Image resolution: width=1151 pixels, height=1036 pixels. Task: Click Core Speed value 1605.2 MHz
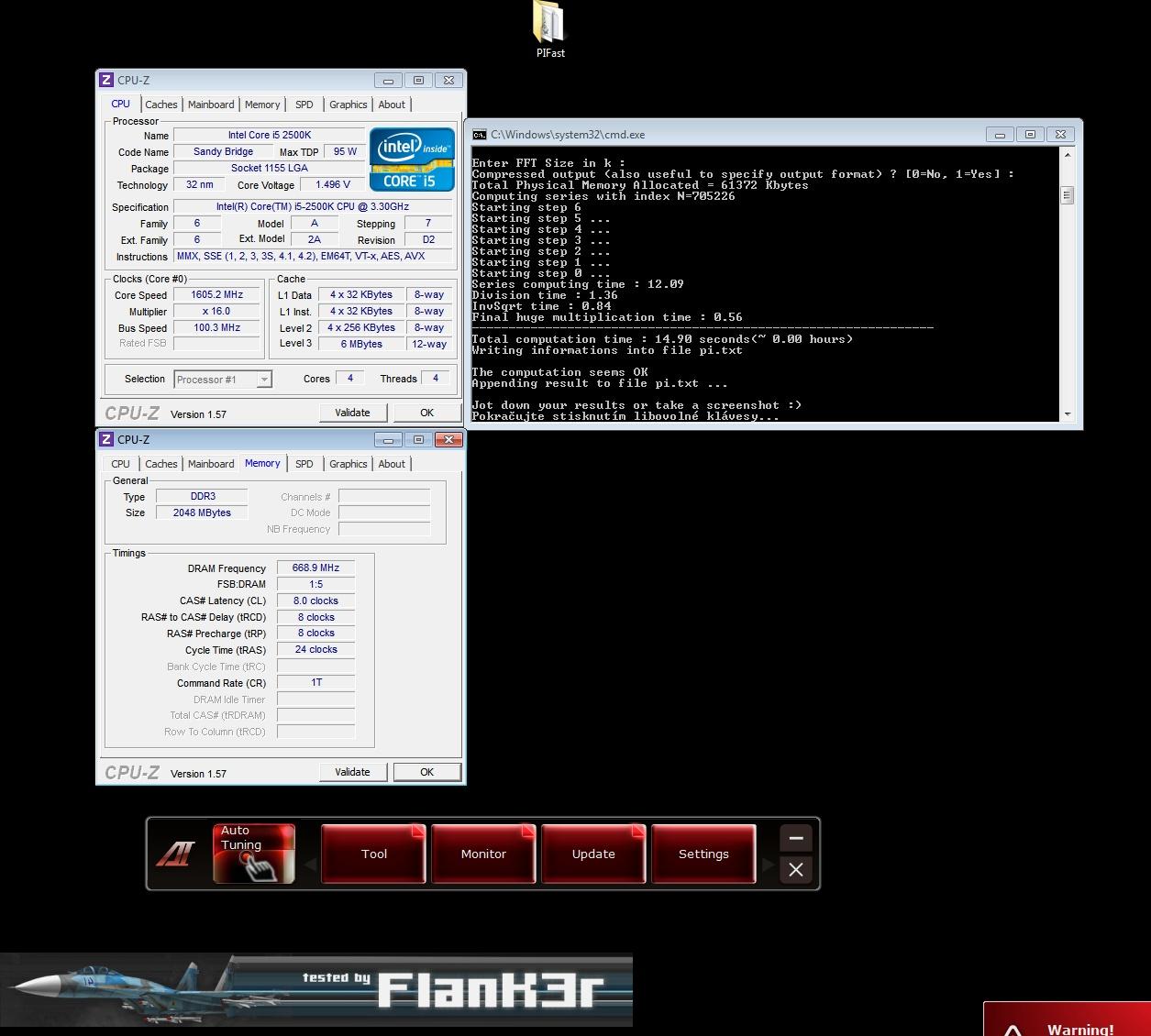[217, 295]
